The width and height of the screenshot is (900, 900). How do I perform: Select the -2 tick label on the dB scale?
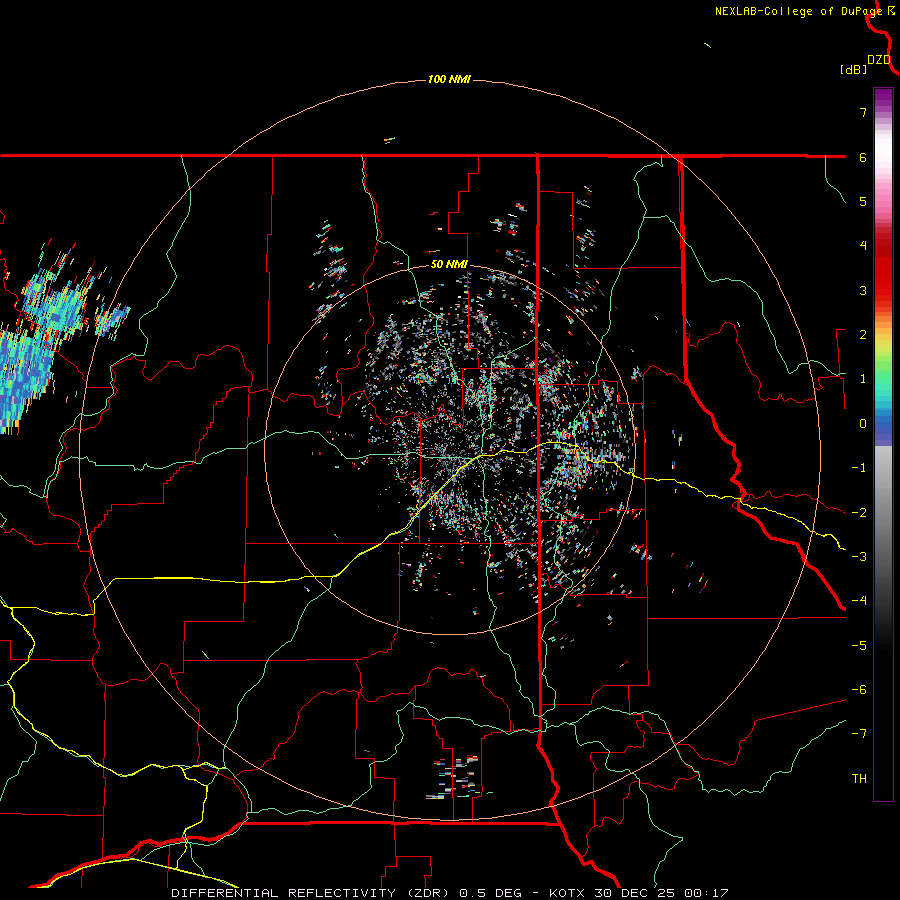[x=859, y=512]
